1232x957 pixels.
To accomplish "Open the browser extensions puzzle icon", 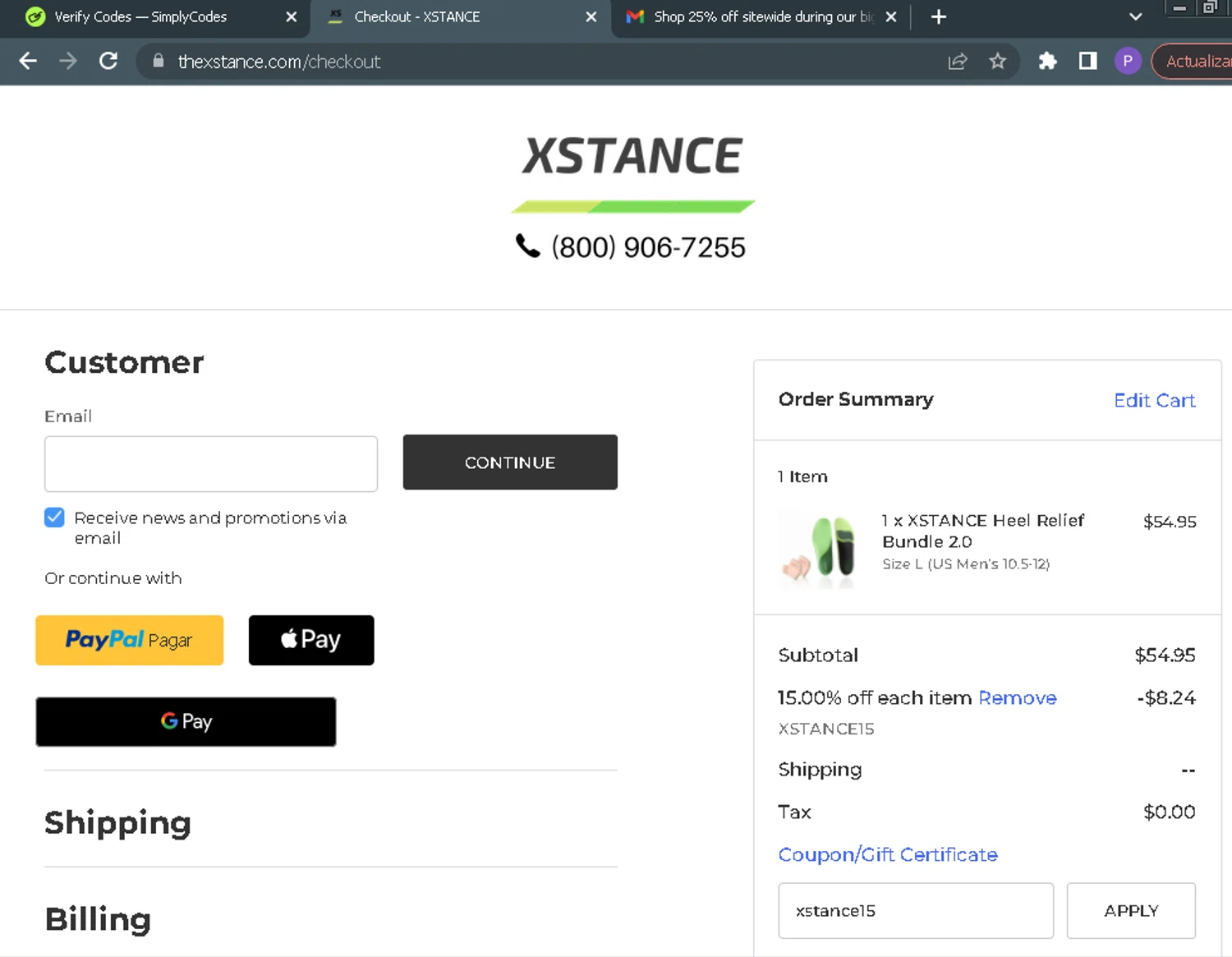I will click(x=1047, y=62).
